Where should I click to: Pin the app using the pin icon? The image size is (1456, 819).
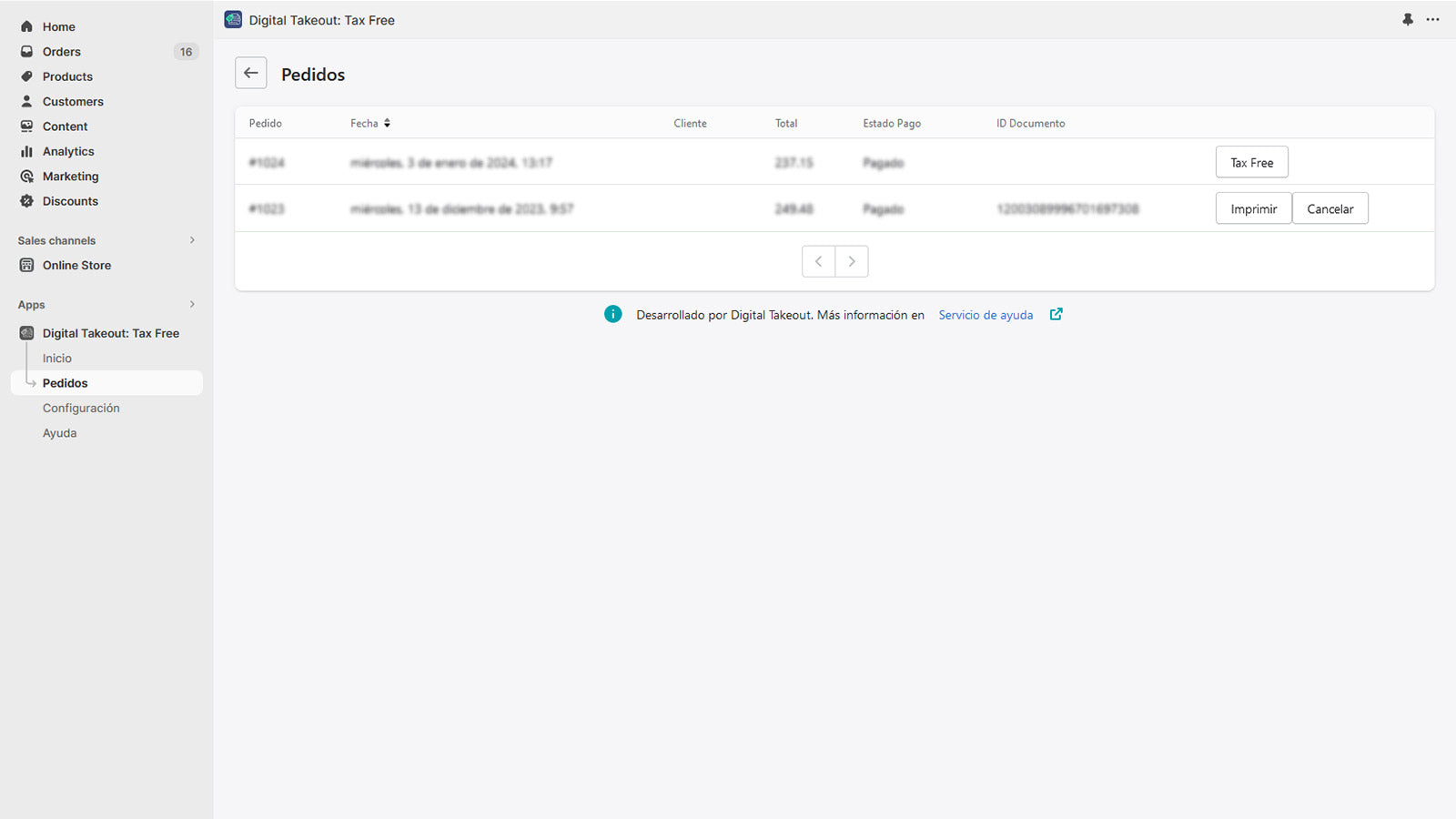point(1408,19)
